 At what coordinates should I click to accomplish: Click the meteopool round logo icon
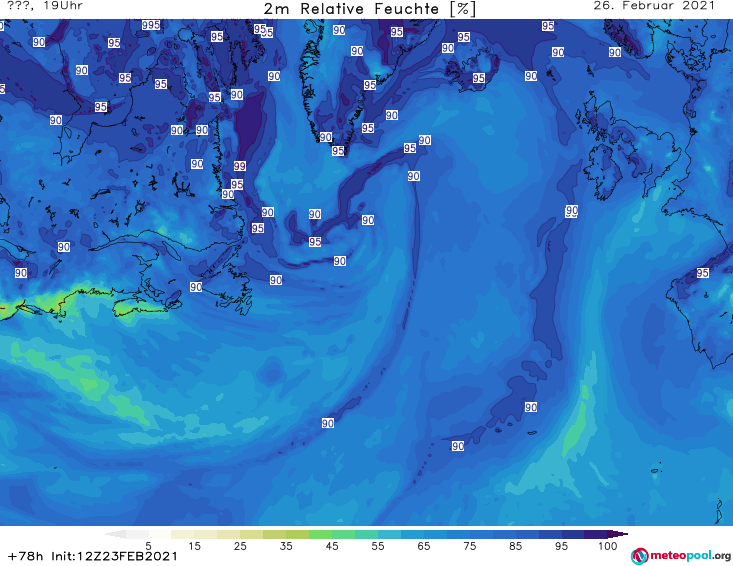[x=639, y=556]
